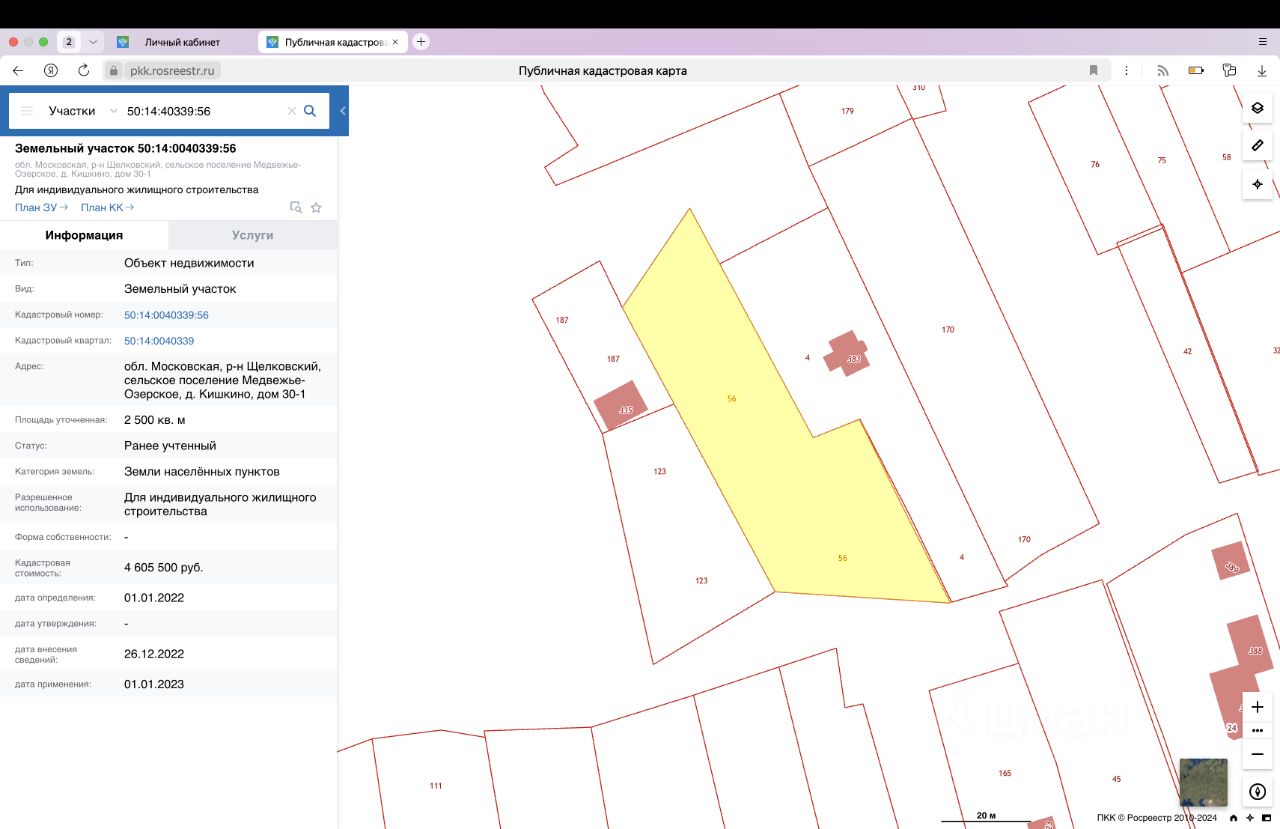The height and width of the screenshot is (829, 1280).
Task: Collapse the left info side panel
Action: click(x=343, y=111)
